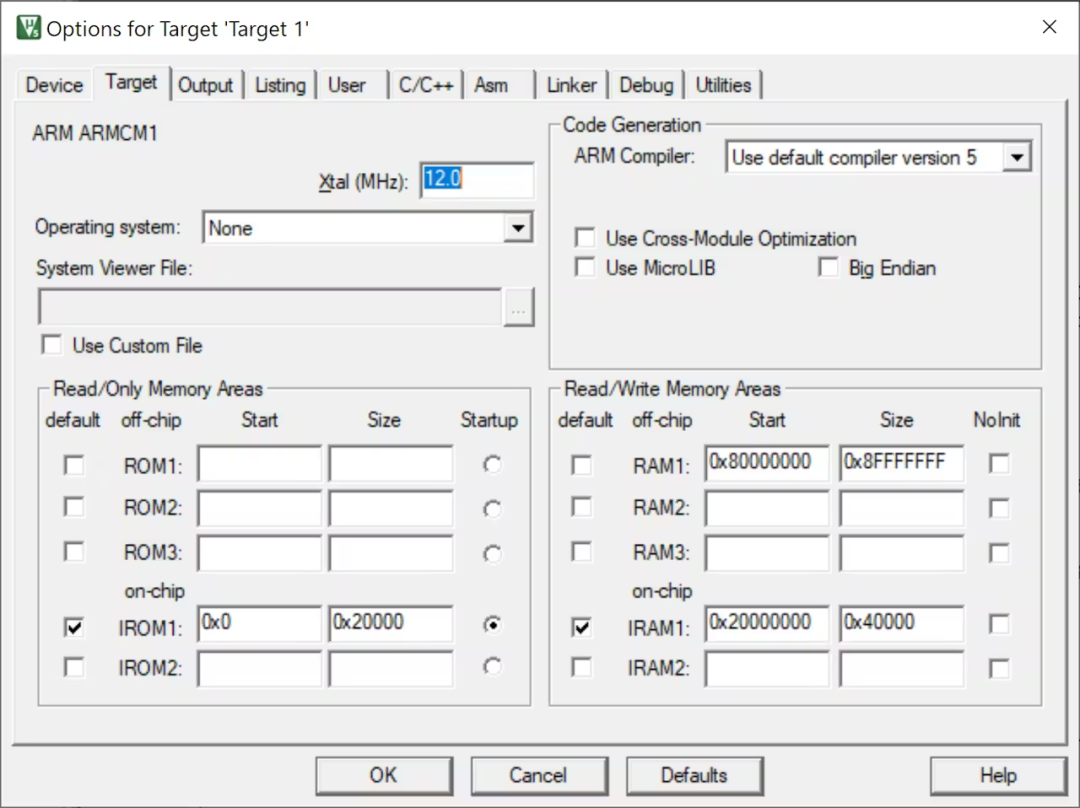Viewport: 1080px width, 808px height.
Task: Click RAM1 Size field showing 0x8FFFFFFF
Action: 902,463
